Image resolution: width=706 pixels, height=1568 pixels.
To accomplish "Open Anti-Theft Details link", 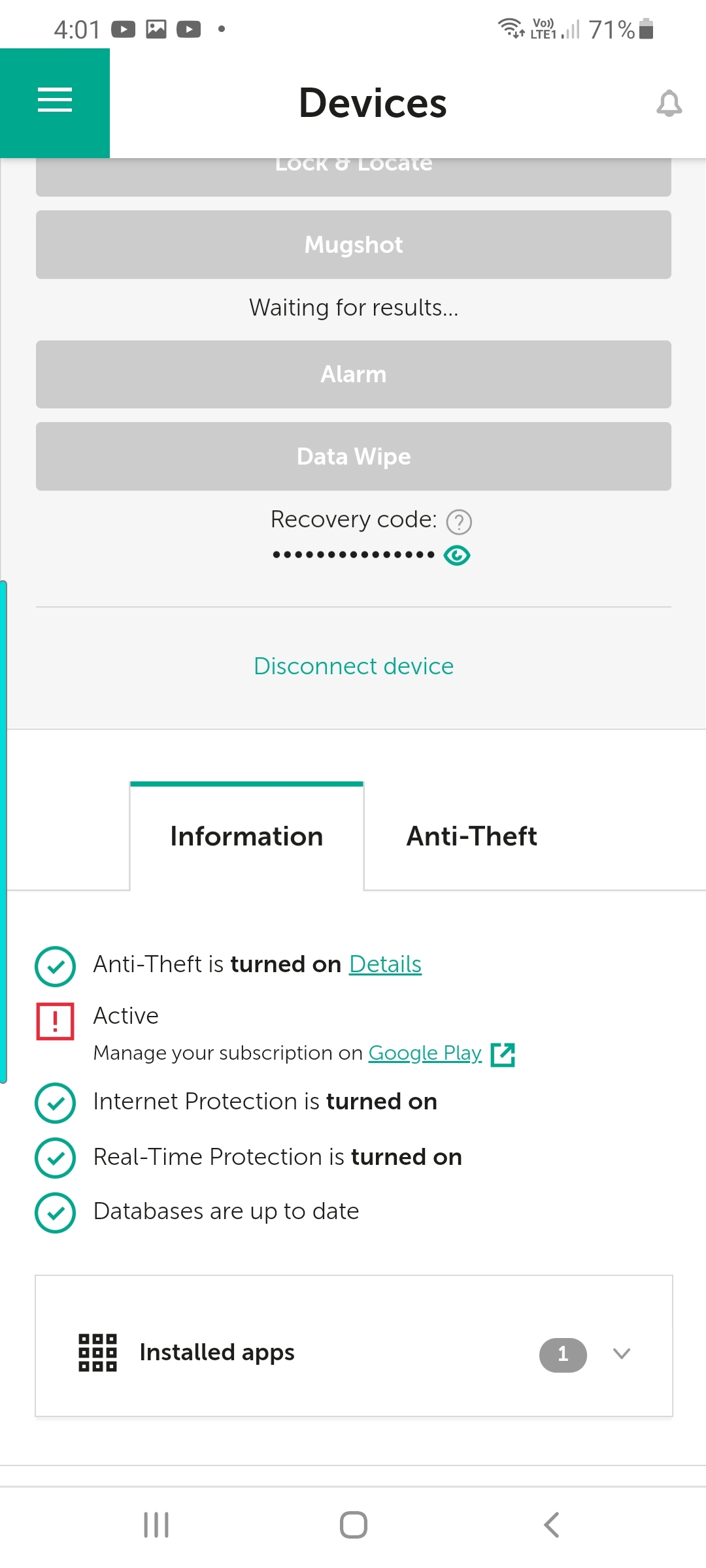I will click(x=385, y=964).
